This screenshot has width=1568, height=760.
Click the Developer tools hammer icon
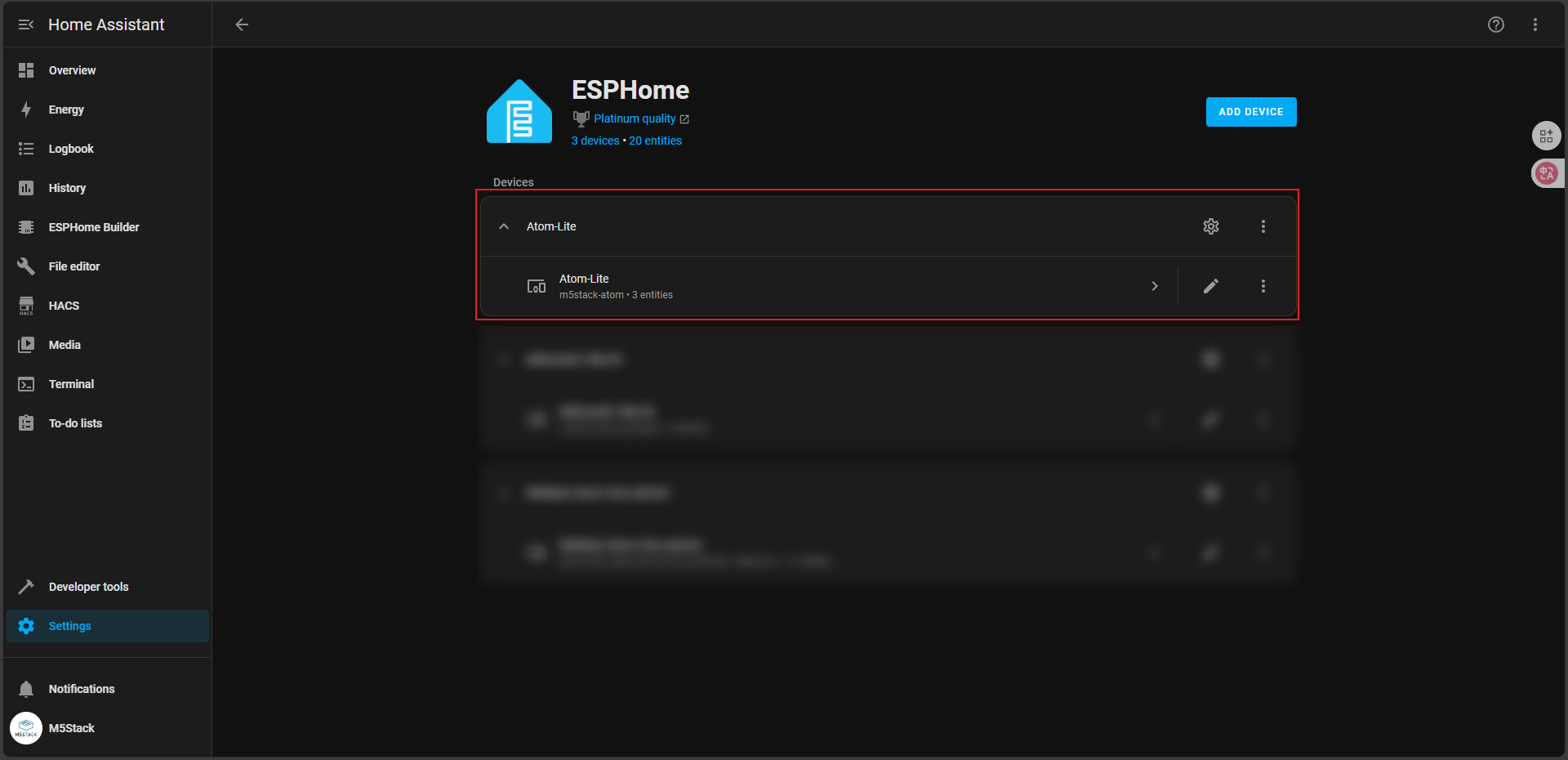[26, 587]
